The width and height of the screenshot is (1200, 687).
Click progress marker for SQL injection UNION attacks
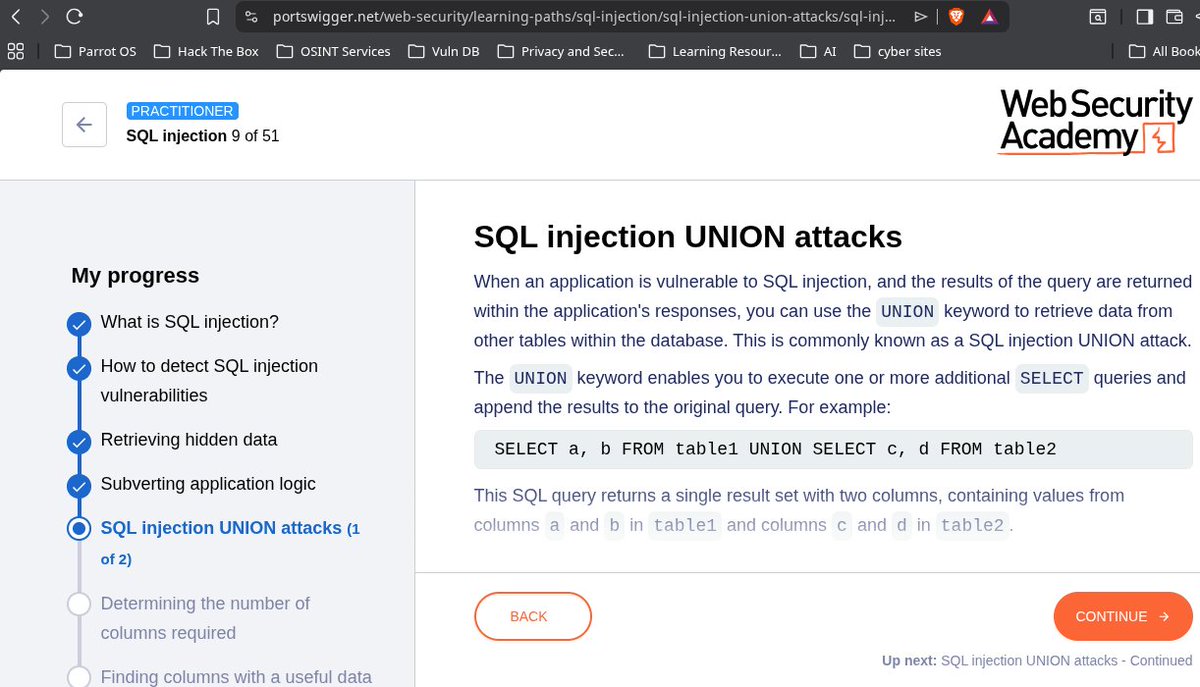point(79,529)
